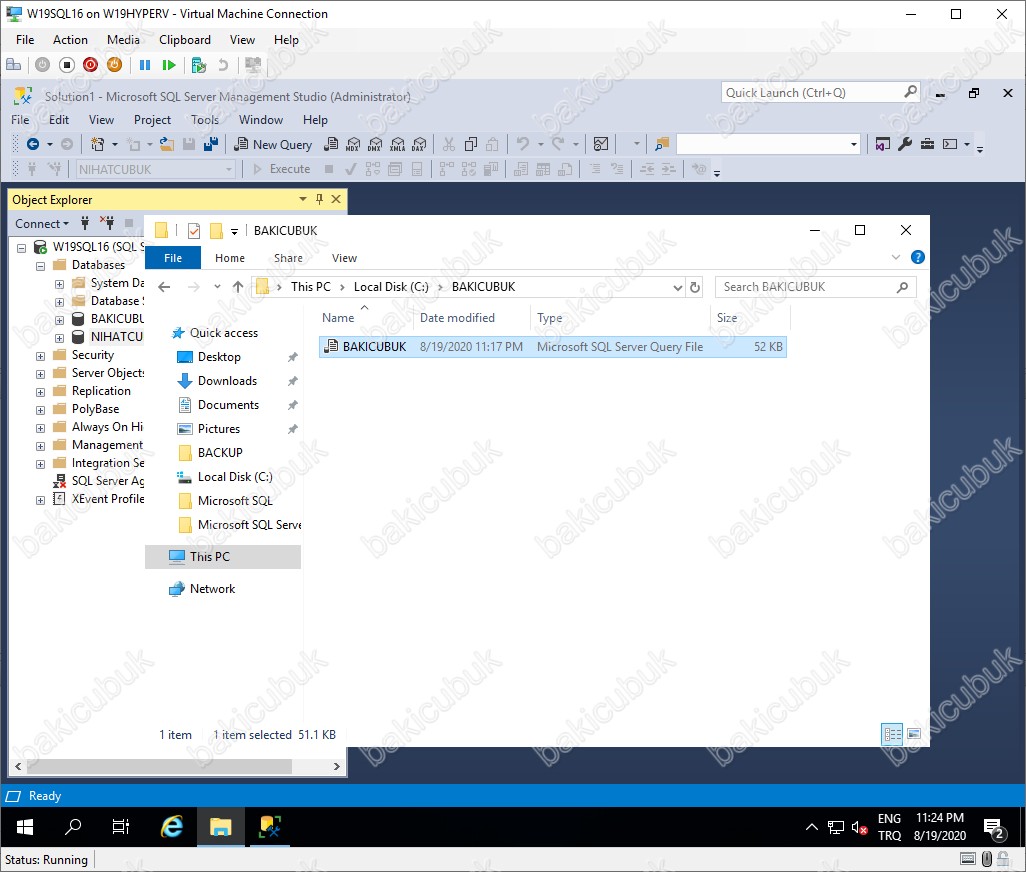Open the VM Connection Clipboard menu
Viewport: 1026px width, 872px height.
pos(185,40)
